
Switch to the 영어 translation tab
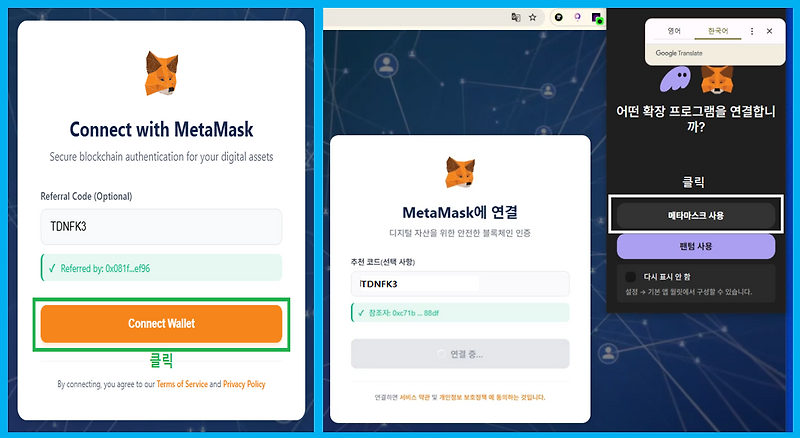[674, 31]
